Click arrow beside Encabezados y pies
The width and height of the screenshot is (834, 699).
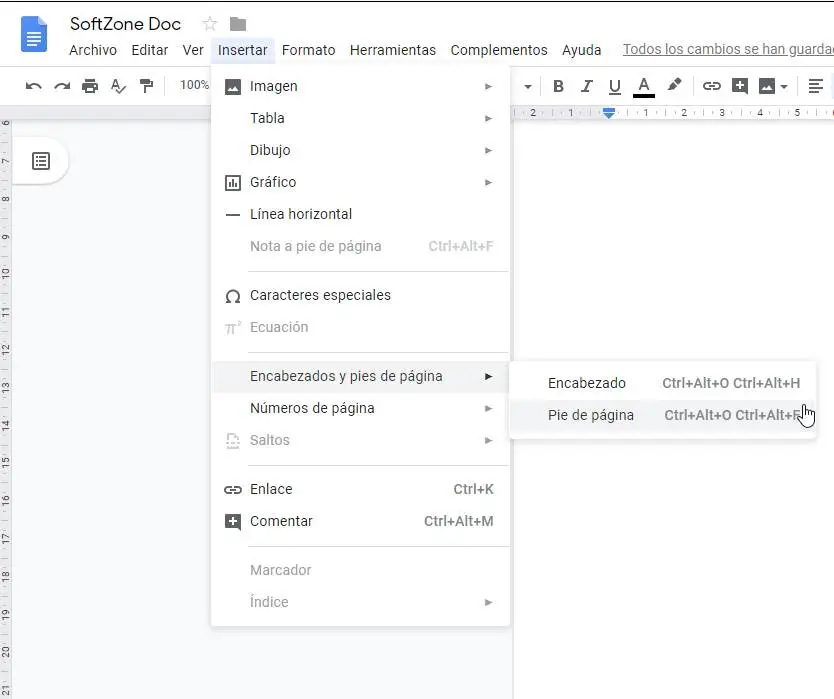coord(488,376)
